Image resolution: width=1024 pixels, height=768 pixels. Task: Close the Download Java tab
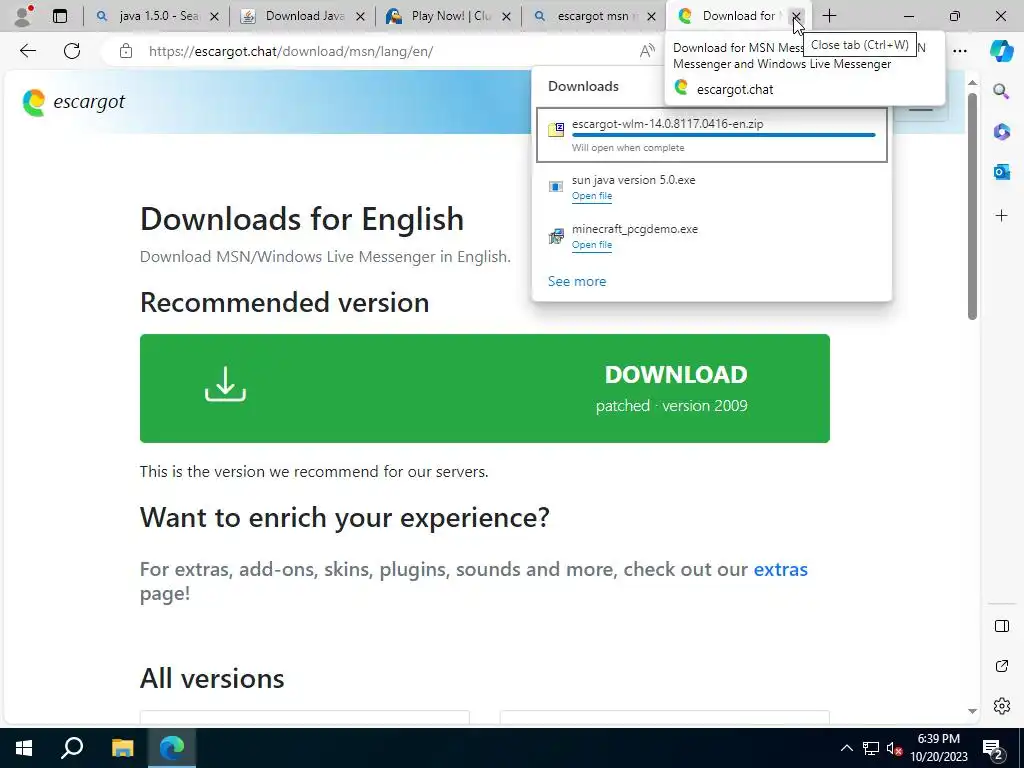[x=360, y=17]
